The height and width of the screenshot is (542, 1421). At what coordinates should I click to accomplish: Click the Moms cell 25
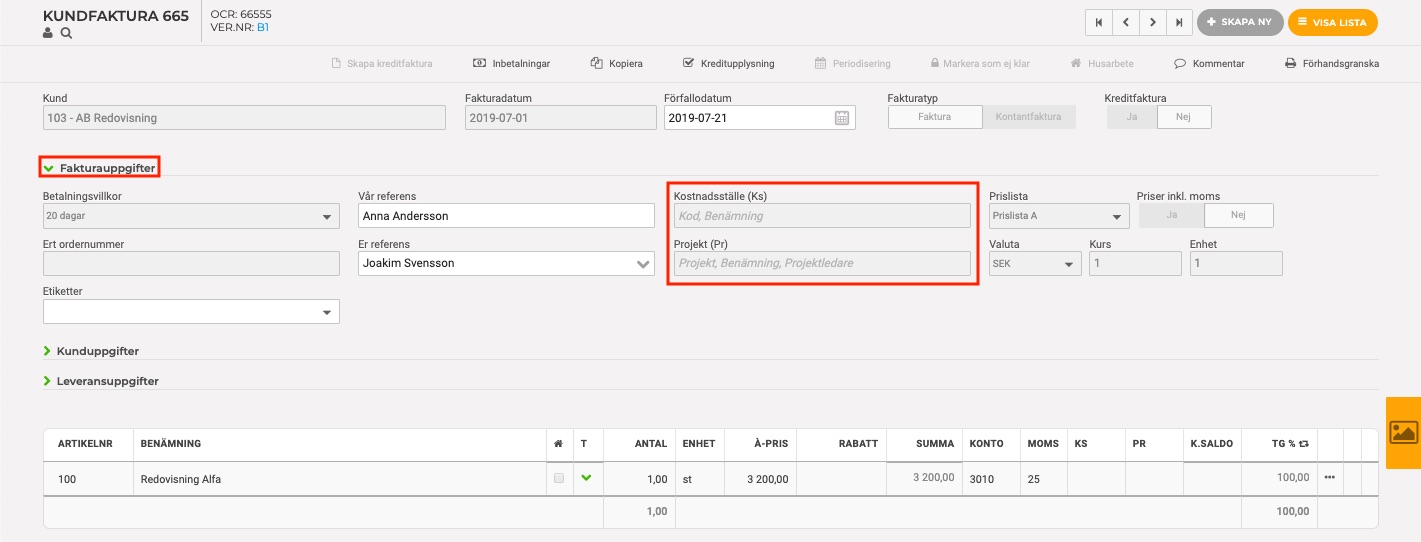pos(1043,479)
